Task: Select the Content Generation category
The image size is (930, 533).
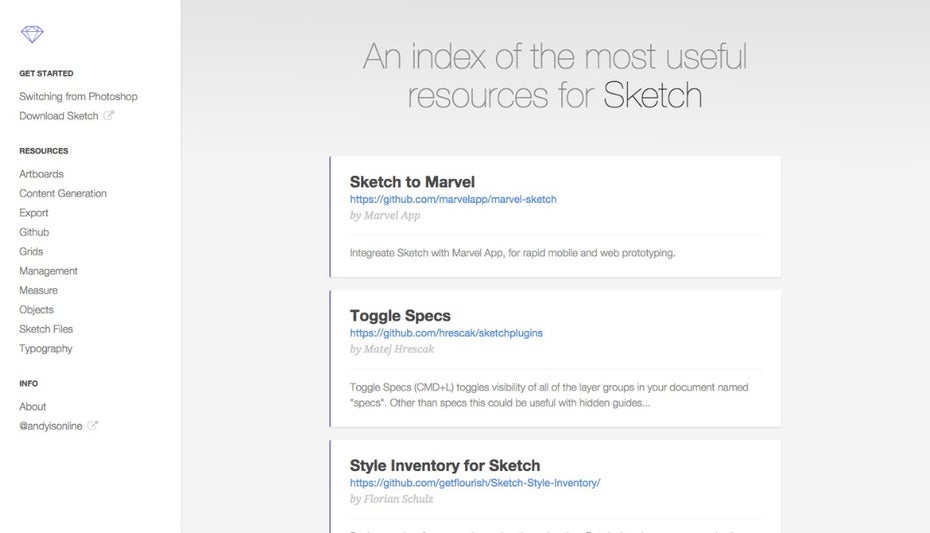Action: (63, 193)
